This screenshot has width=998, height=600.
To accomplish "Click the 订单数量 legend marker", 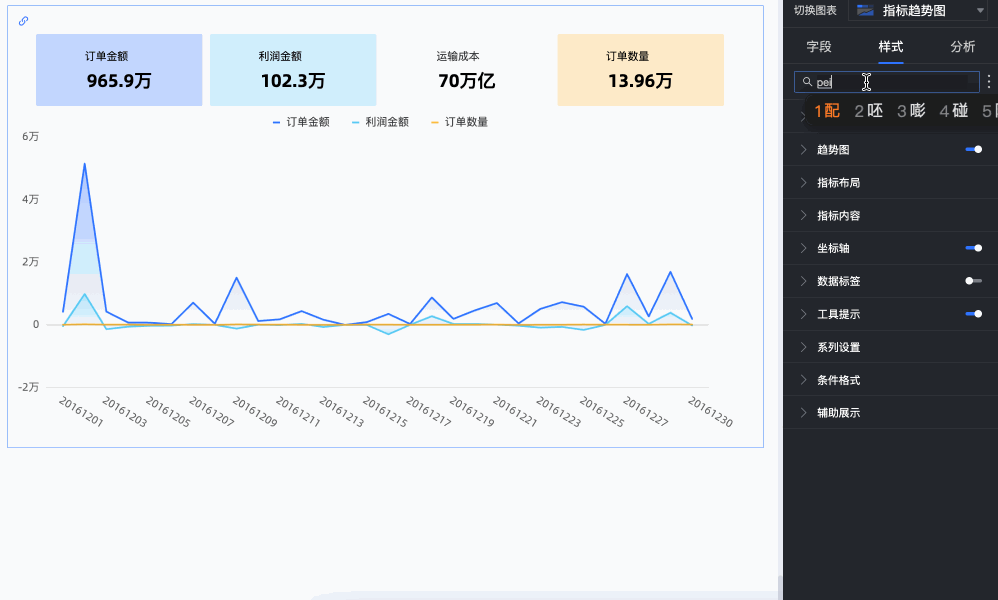I will pos(435,122).
